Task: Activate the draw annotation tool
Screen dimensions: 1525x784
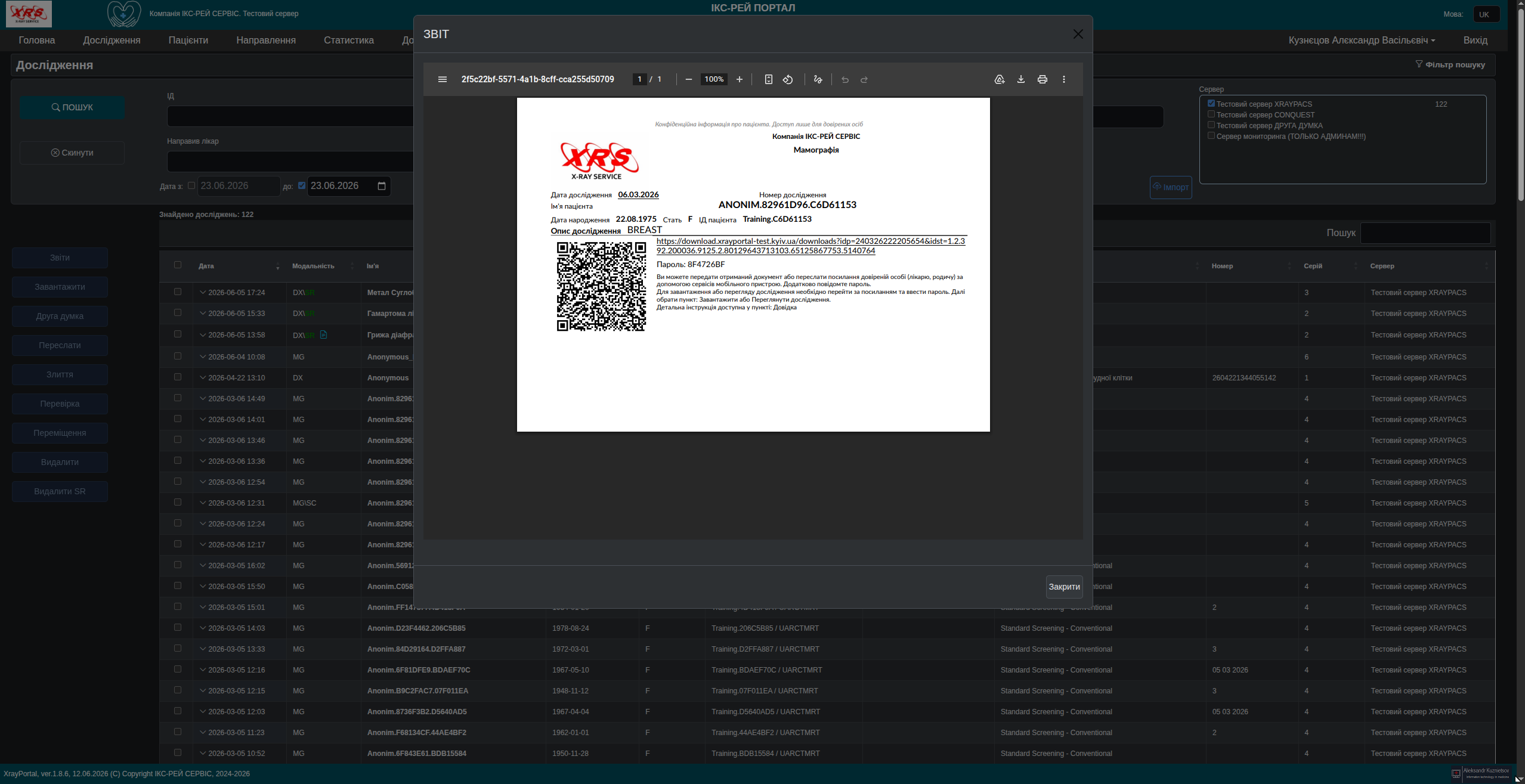Action: 818,79
